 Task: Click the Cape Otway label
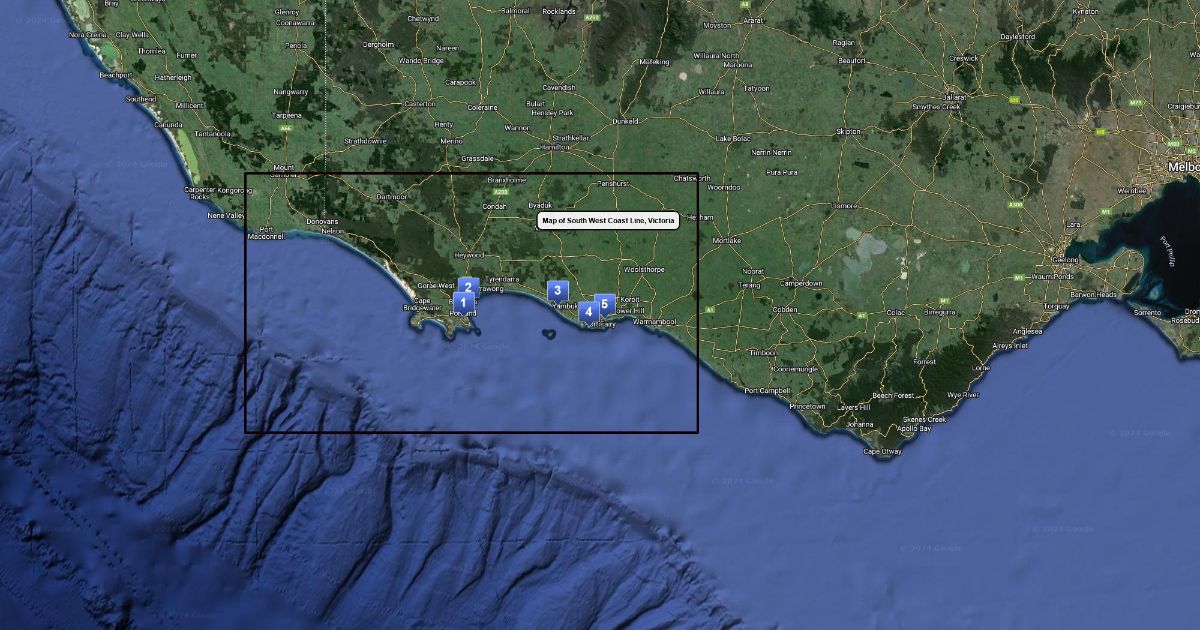[x=882, y=451]
